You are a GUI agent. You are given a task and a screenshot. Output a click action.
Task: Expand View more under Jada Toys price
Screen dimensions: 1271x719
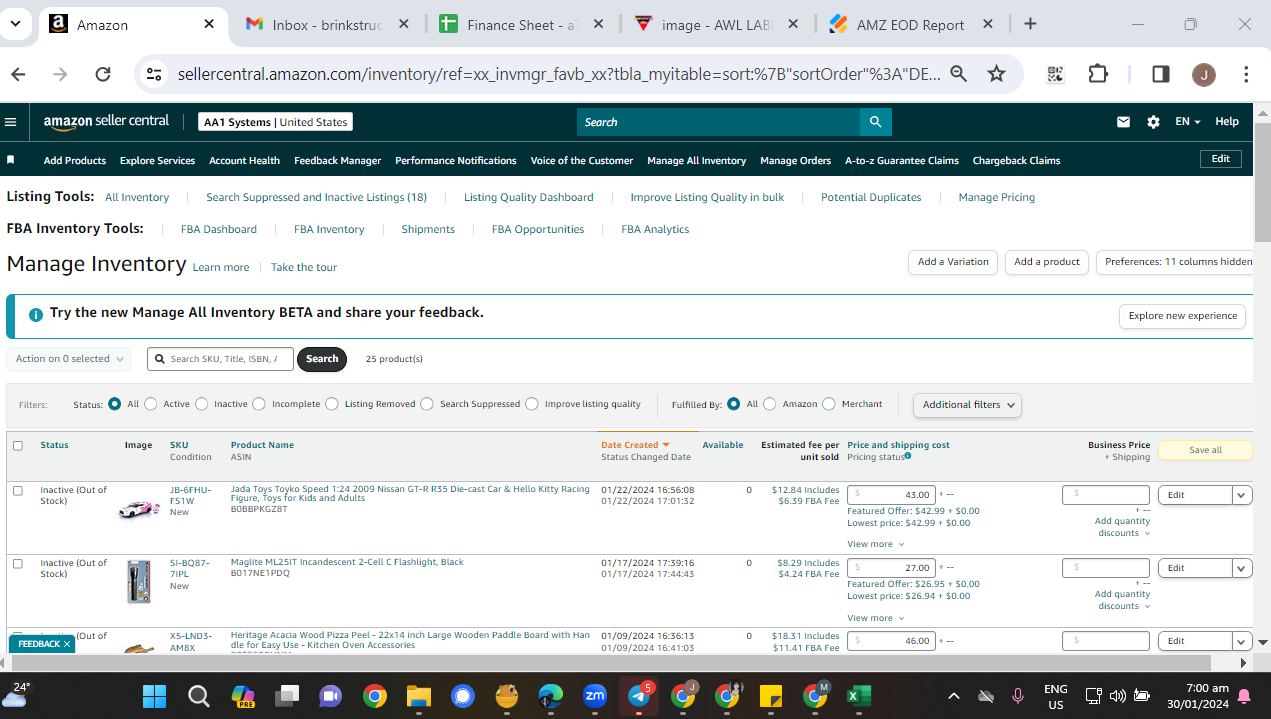tap(875, 544)
